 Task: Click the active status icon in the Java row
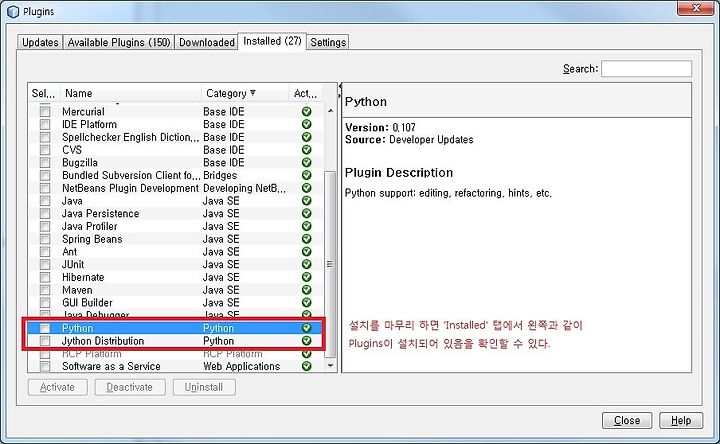coord(307,201)
